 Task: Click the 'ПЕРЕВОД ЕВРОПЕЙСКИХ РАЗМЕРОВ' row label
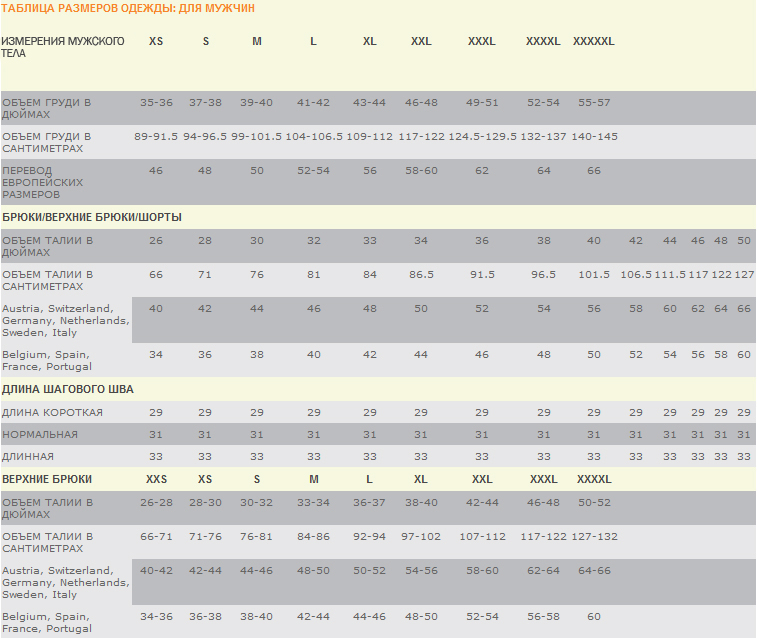tap(42, 182)
